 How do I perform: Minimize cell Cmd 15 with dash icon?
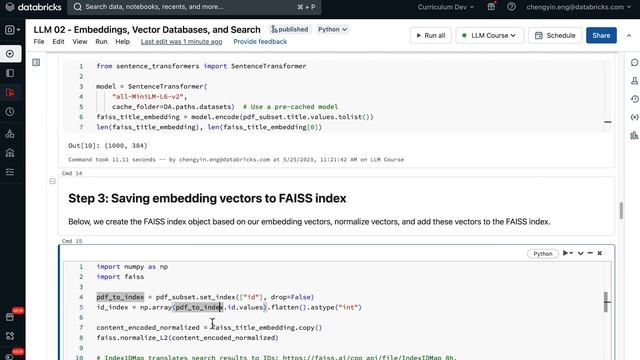[x=590, y=253]
